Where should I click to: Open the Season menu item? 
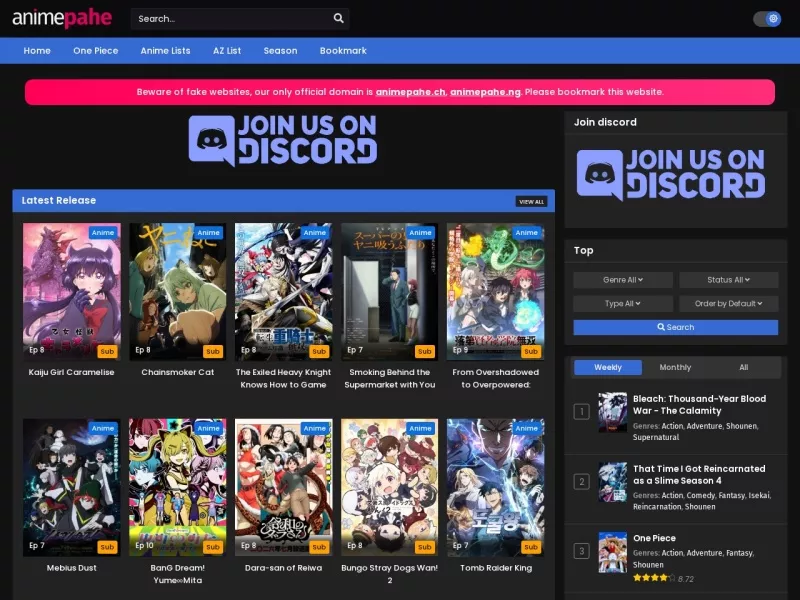click(280, 51)
